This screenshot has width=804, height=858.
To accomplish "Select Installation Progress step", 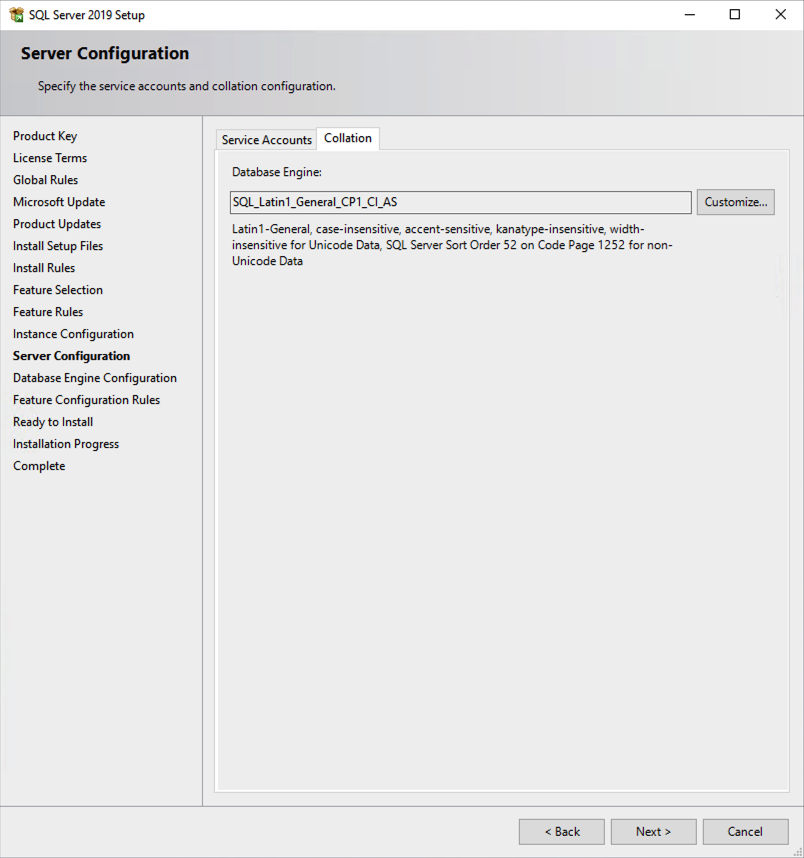I will coord(66,444).
